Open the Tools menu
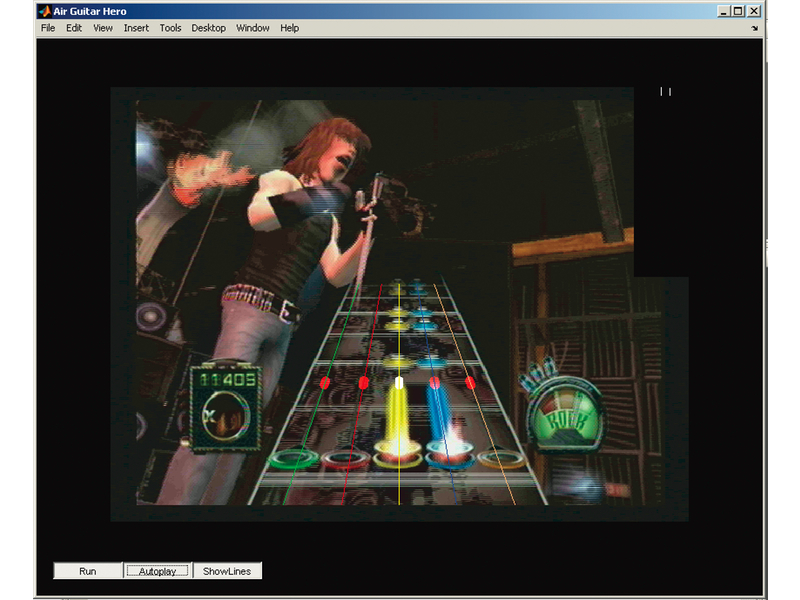Screen dimensions: 800x600 pyautogui.click(x=170, y=28)
